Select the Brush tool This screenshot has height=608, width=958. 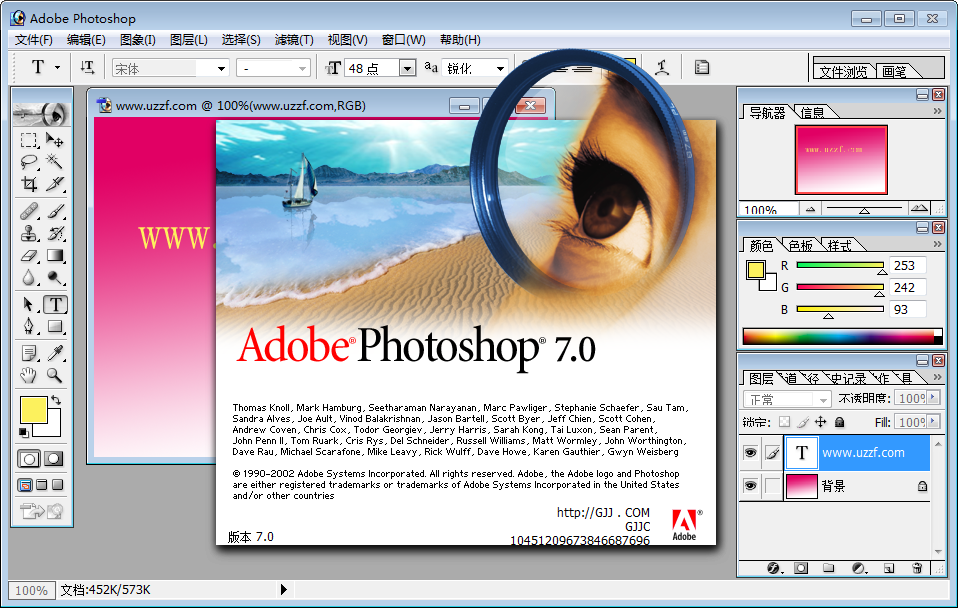pos(55,211)
